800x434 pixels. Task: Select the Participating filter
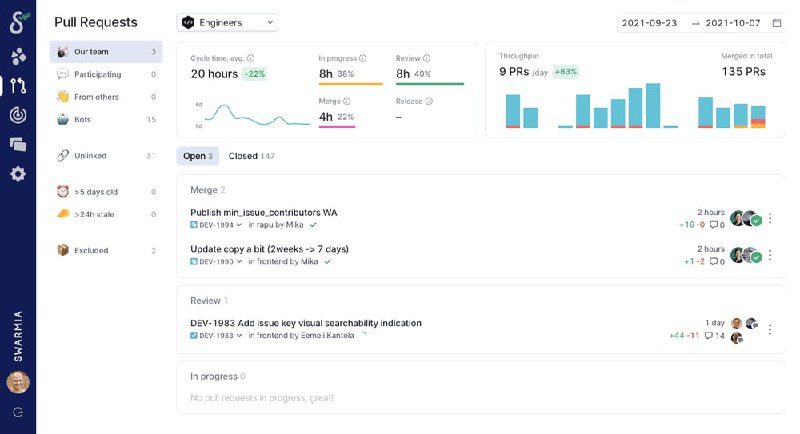point(97,74)
